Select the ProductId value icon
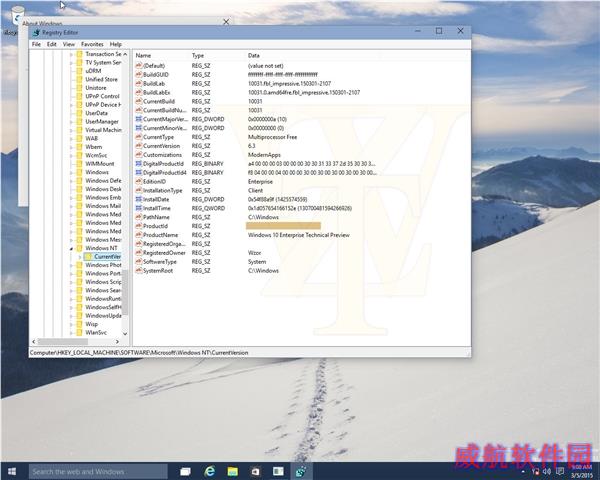600x480 pixels. pos(139,226)
